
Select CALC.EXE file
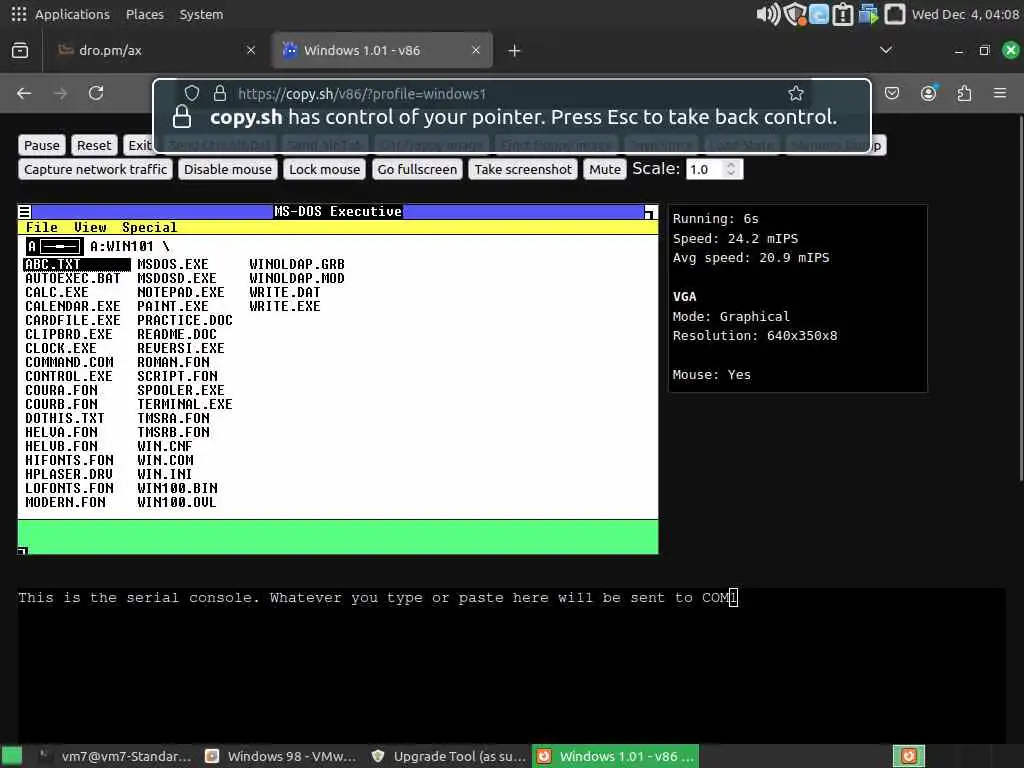click(x=56, y=292)
